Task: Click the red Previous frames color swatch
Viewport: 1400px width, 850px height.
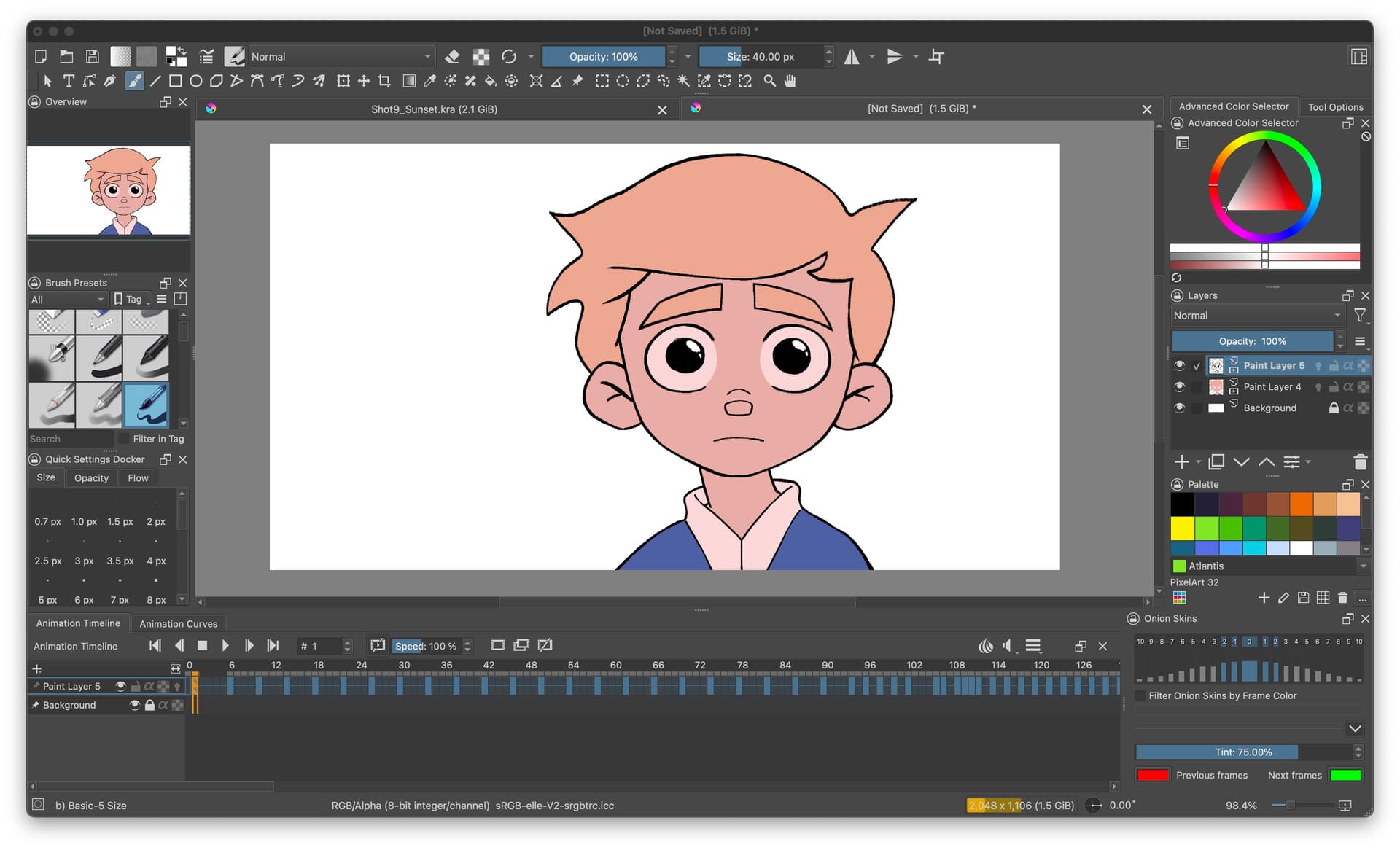Action: pyautogui.click(x=1152, y=776)
